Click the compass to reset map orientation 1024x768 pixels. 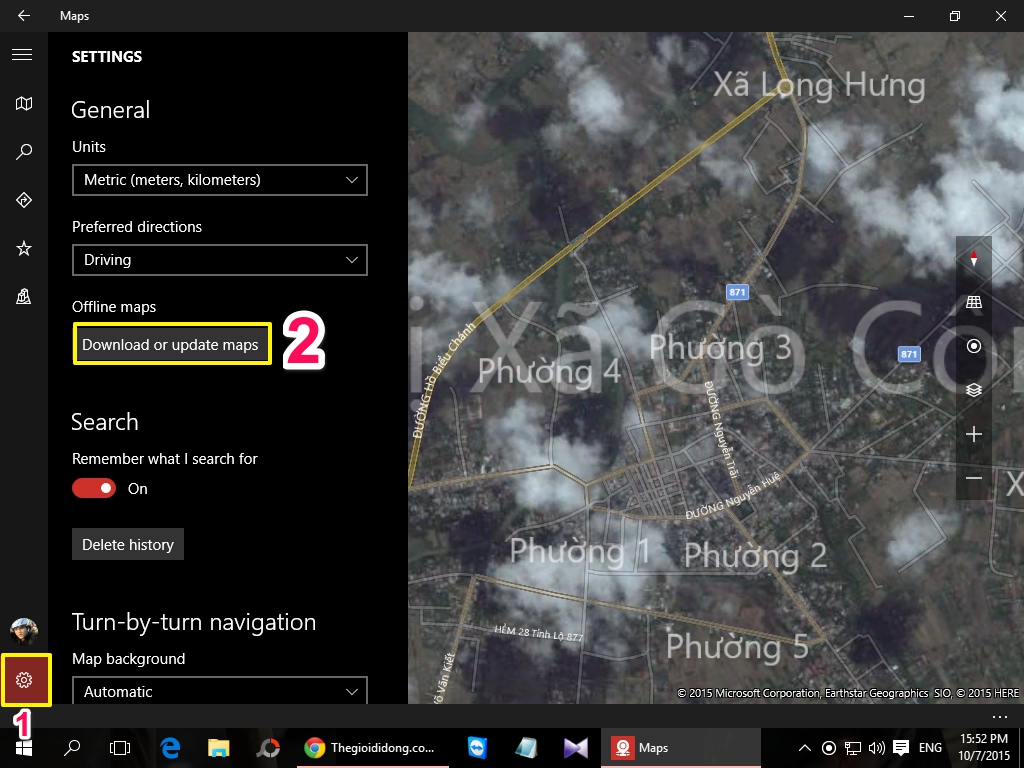coord(973,258)
